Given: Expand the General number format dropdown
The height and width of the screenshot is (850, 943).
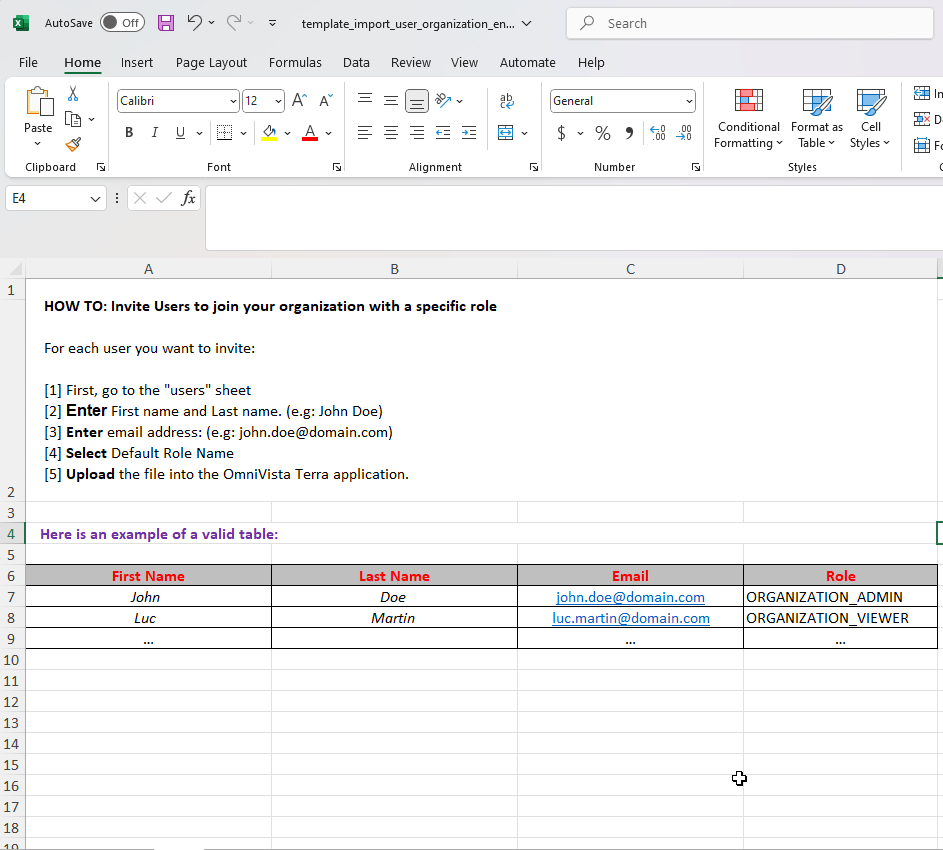Looking at the screenshot, I should [x=689, y=101].
